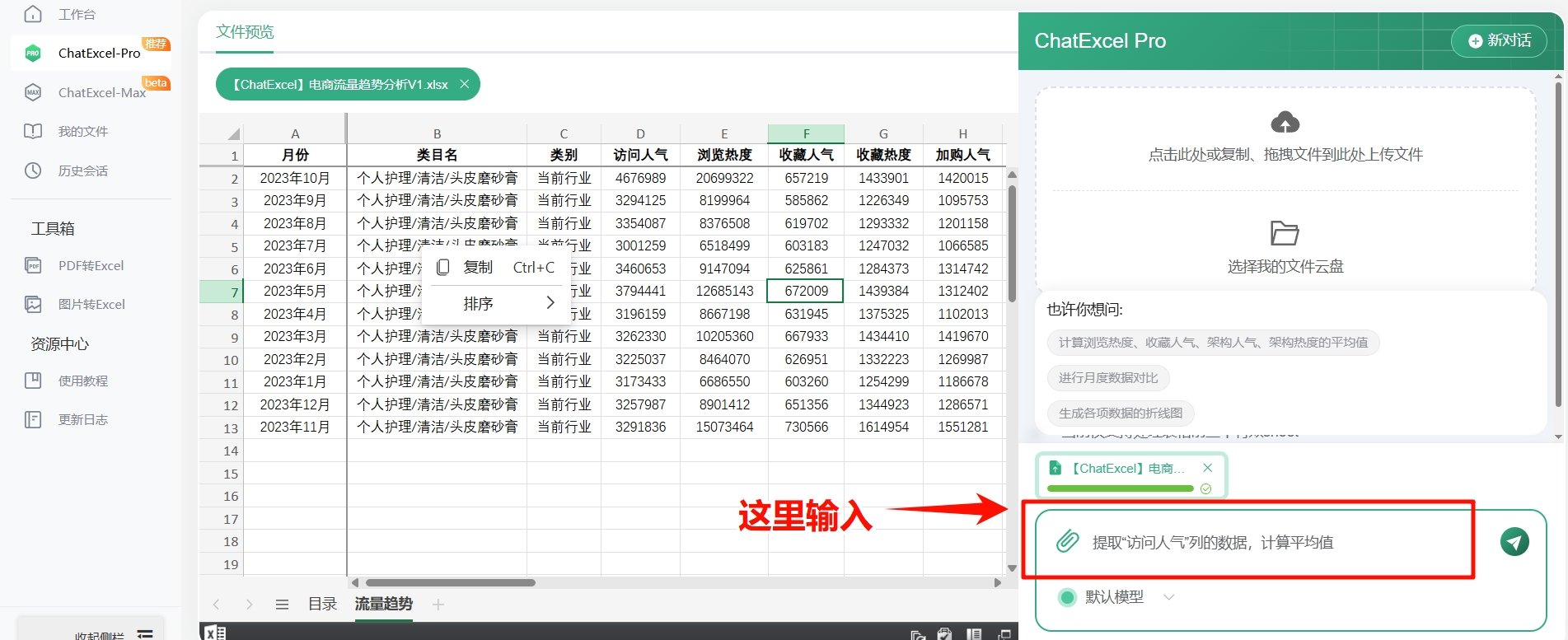Close the 电商流量趋势分析V1.xlsx file tab

pos(465,84)
